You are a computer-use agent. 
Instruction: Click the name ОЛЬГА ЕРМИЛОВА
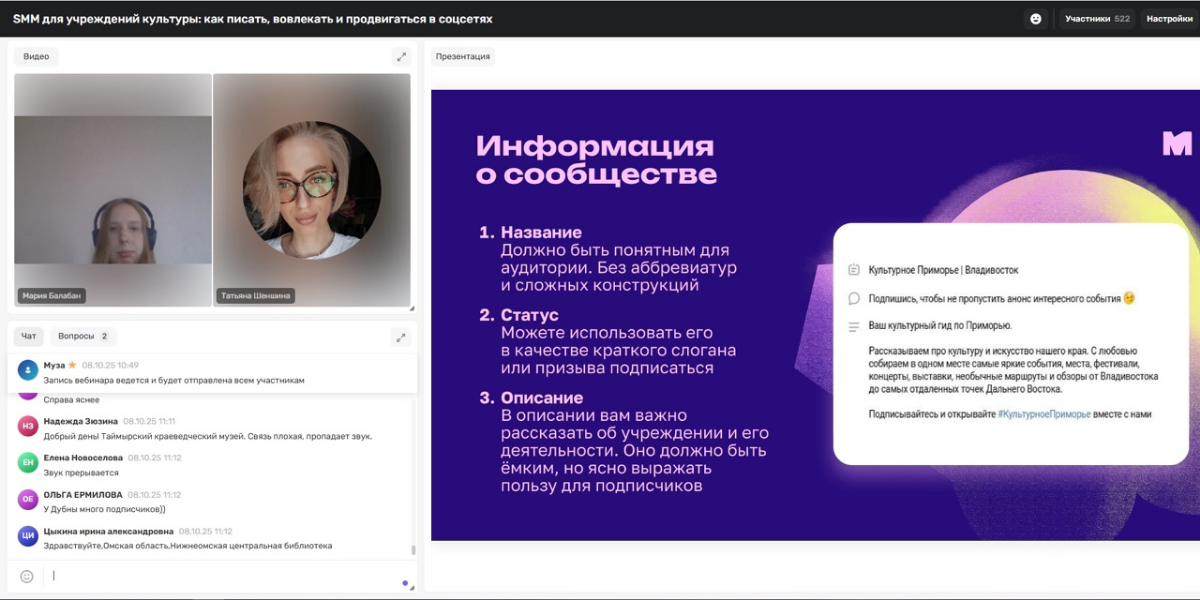point(83,495)
